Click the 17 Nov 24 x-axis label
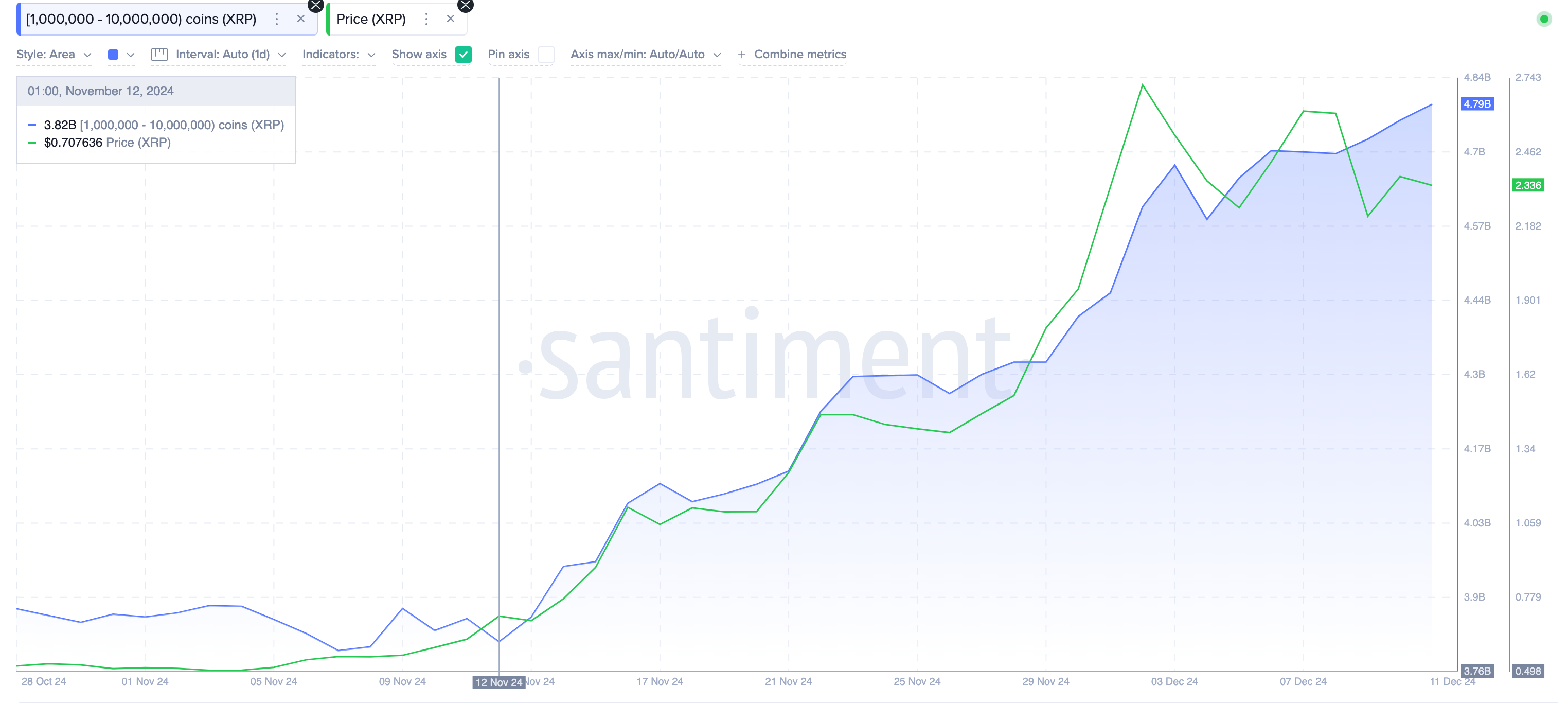The image size is (1568, 703). pos(660,681)
